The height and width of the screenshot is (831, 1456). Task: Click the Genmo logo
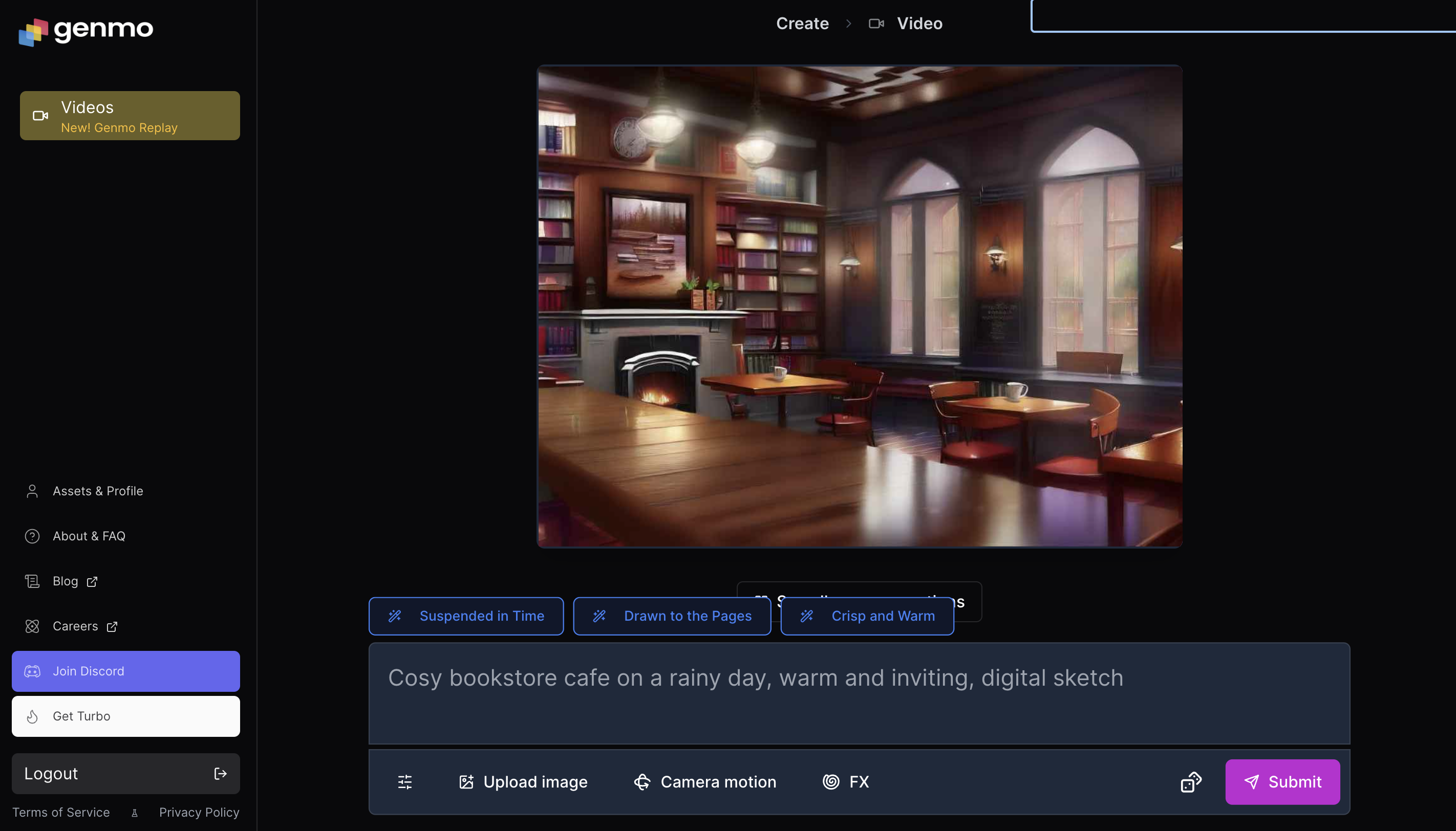click(x=85, y=30)
